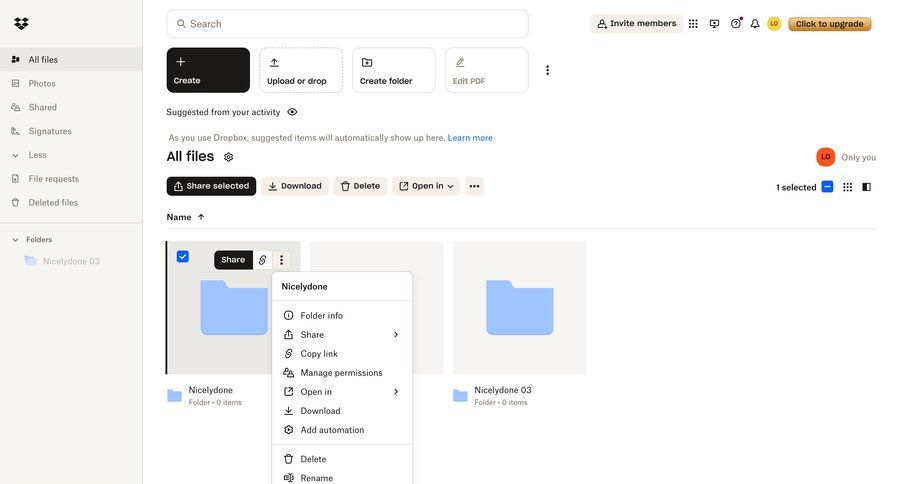The image size is (900, 484).
Task: Sort by Name column header
Action: point(185,217)
